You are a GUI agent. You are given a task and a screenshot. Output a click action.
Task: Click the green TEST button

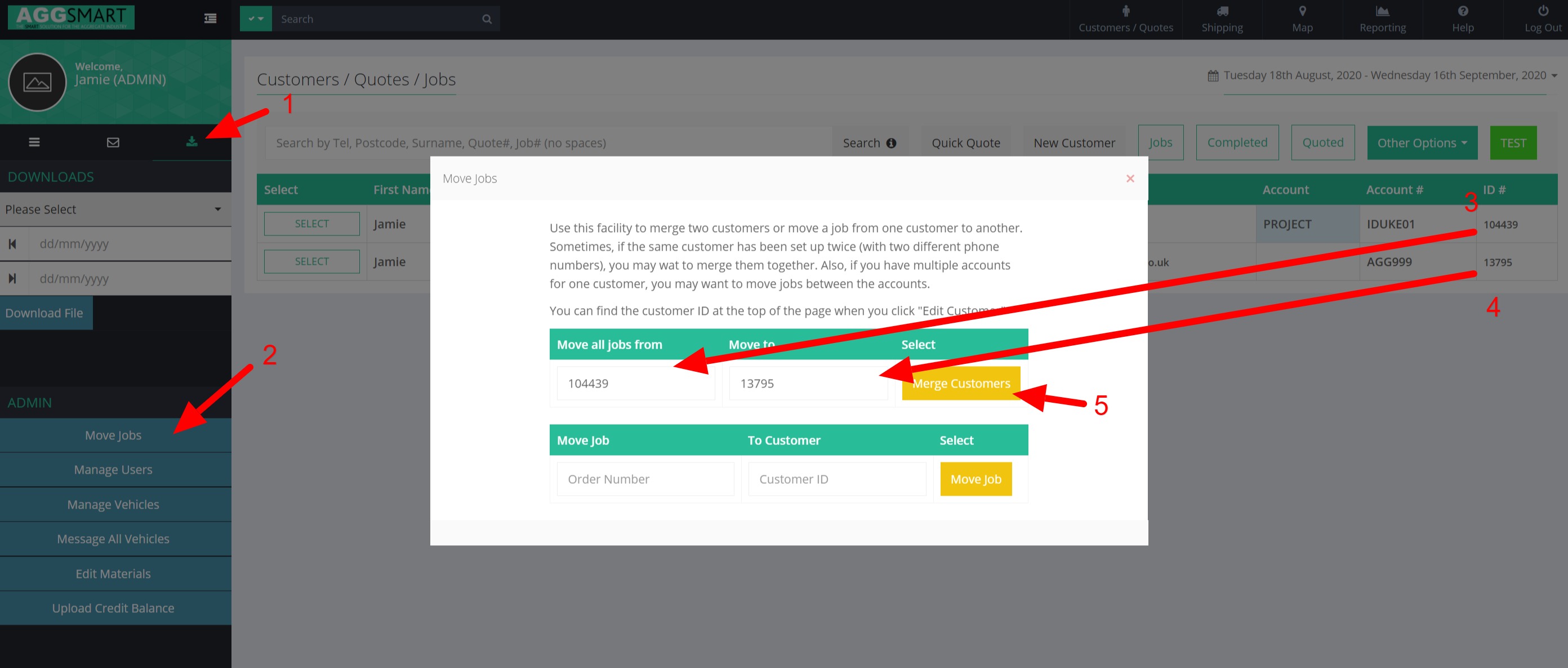(1513, 143)
